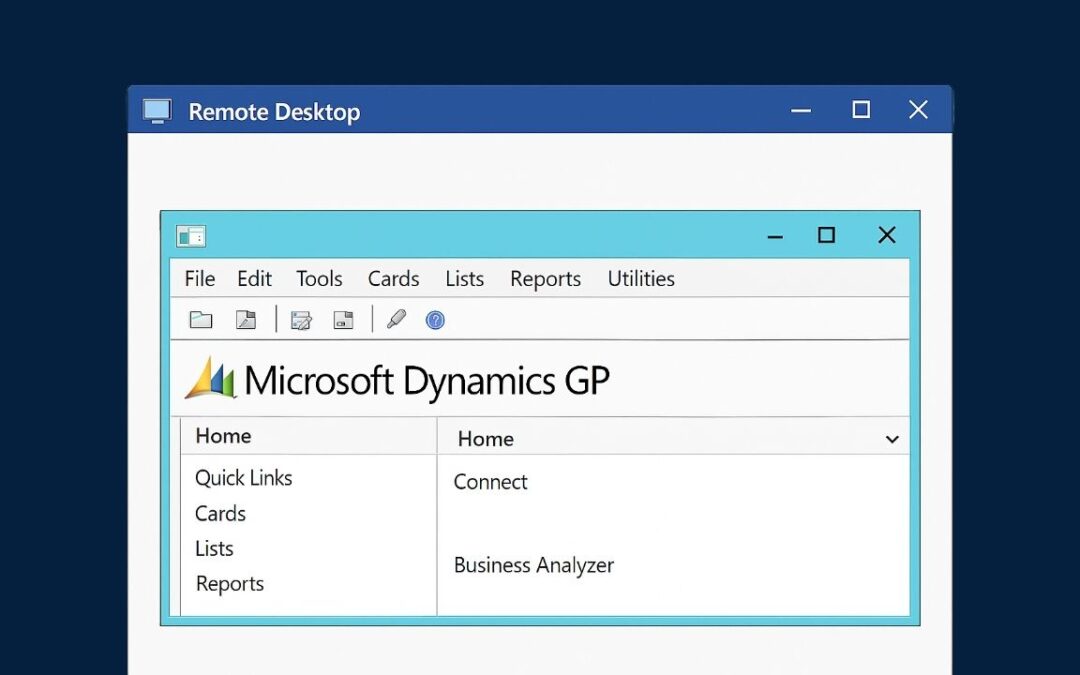Click the save toolbar icon
Image resolution: width=1080 pixels, height=675 pixels.
343,319
